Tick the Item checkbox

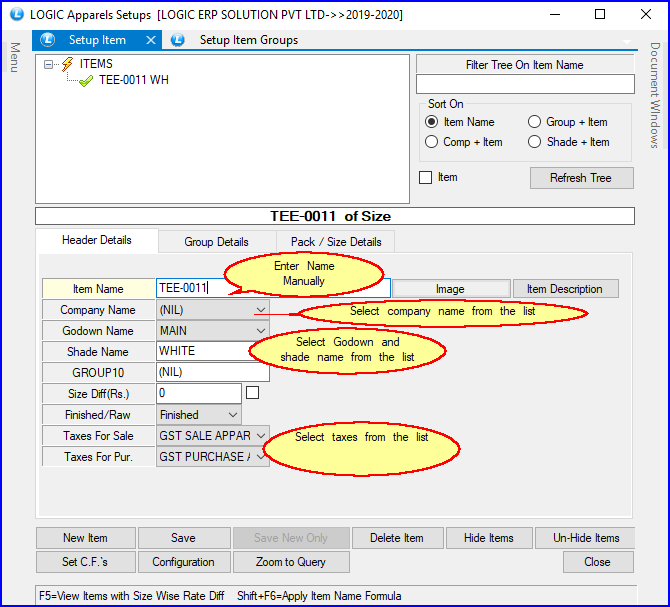click(426, 177)
